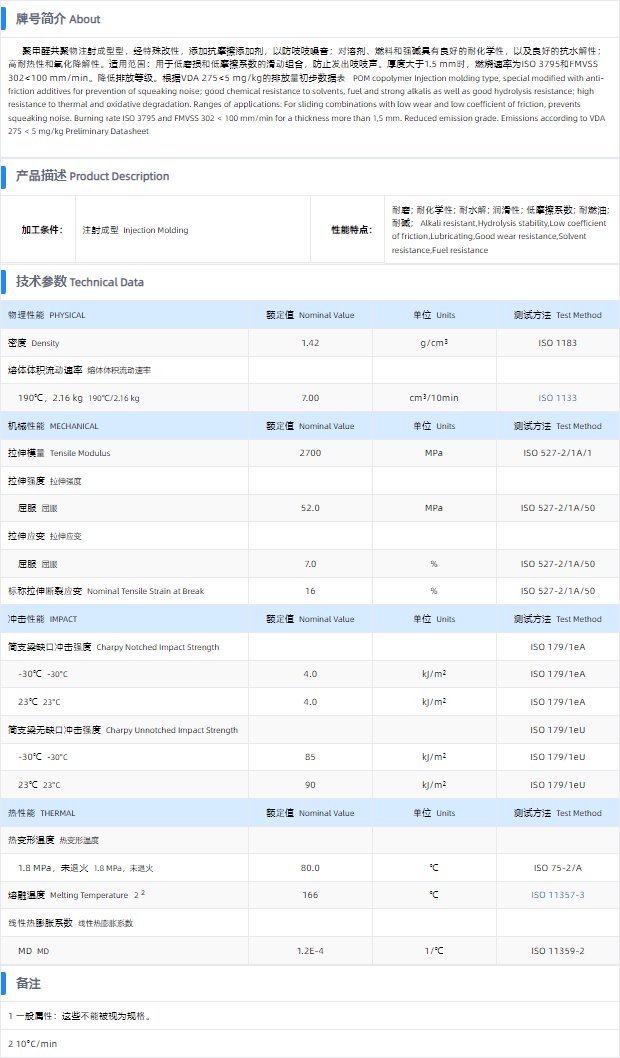Viewport: 620px width, 1058px height.
Task: Click the 1/℃ unit cell
Action: pyautogui.click(x=434, y=951)
